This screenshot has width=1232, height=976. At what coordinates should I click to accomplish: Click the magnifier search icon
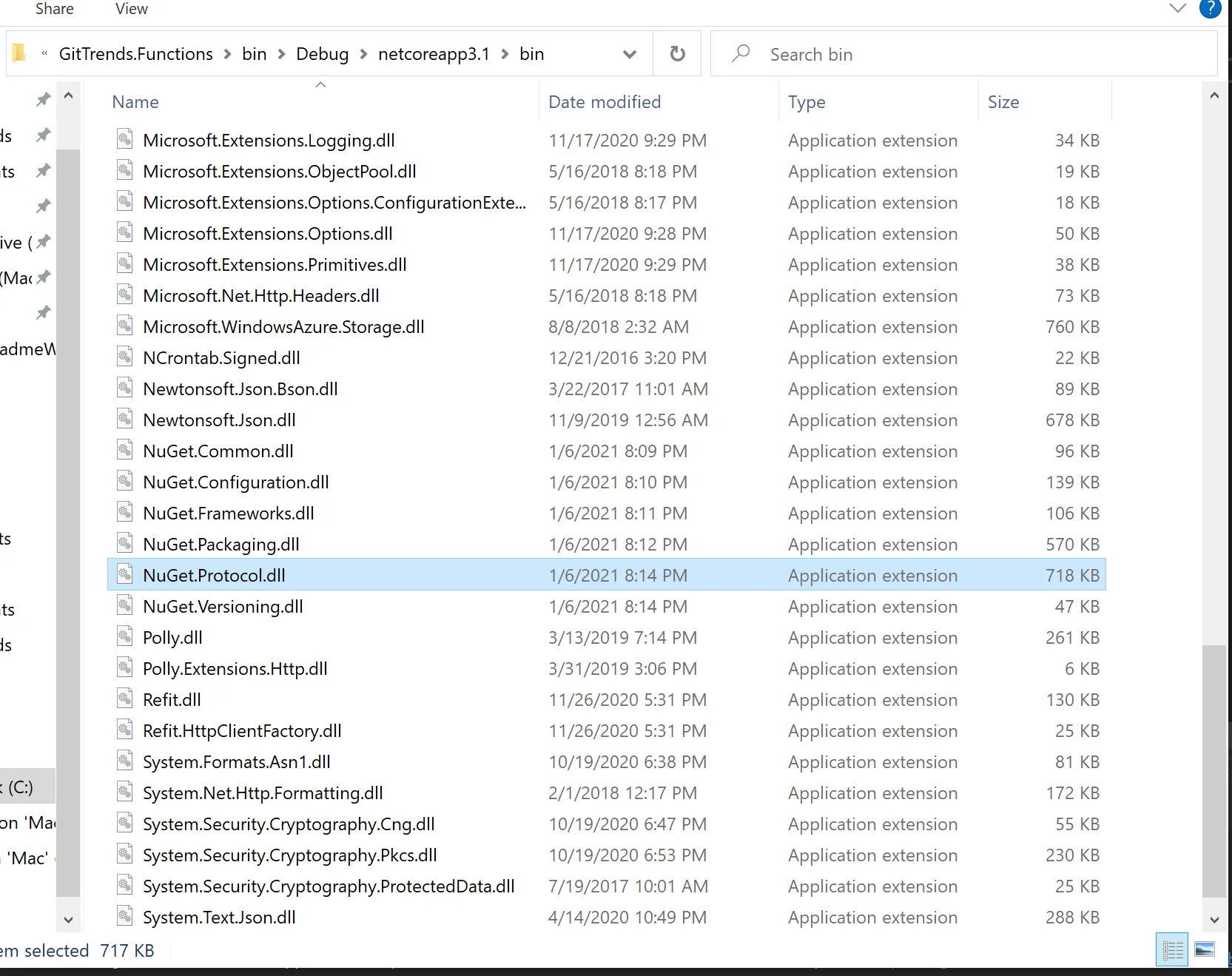click(741, 53)
